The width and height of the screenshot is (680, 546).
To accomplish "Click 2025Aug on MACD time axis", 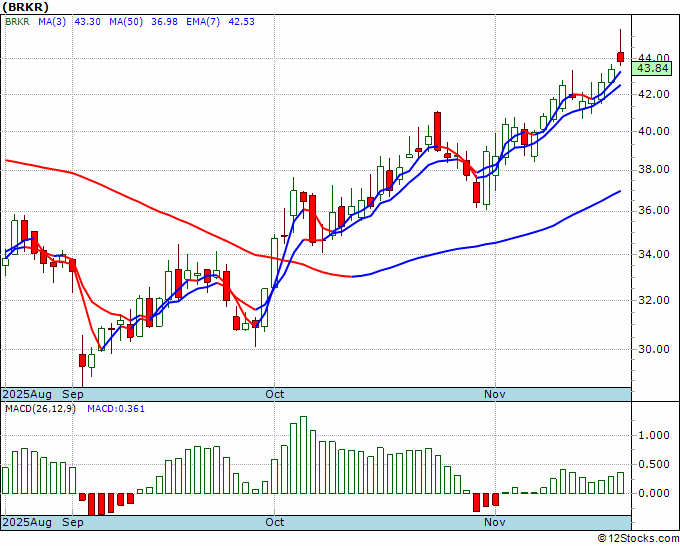I will click(x=27, y=522).
